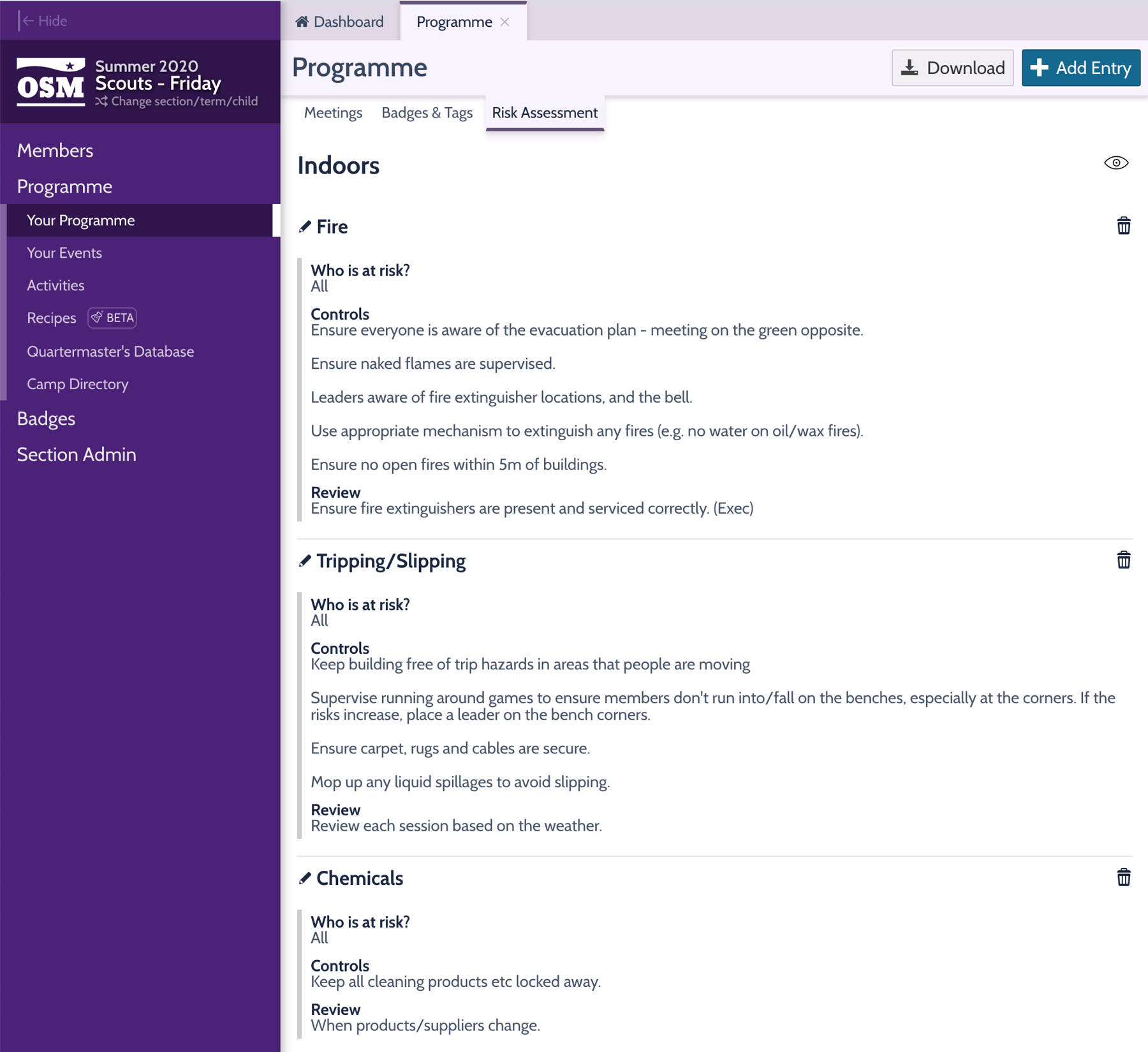Open Change section/term/child selector
The height and width of the screenshot is (1052, 1148).
click(x=177, y=101)
